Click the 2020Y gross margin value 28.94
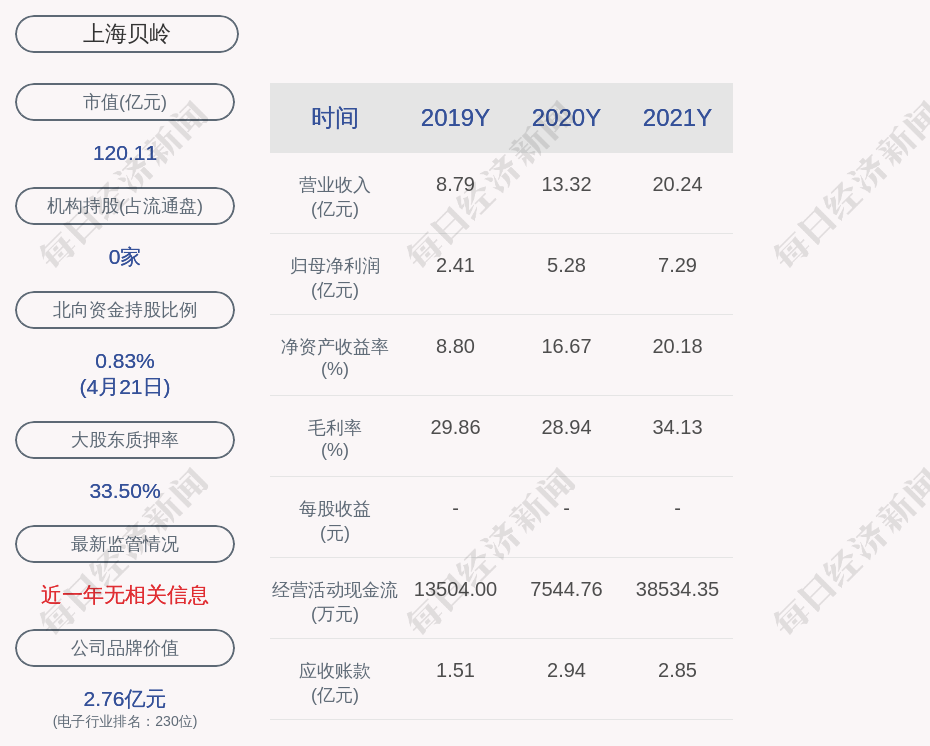The height and width of the screenshot is (746, 930). click(566, 427)
